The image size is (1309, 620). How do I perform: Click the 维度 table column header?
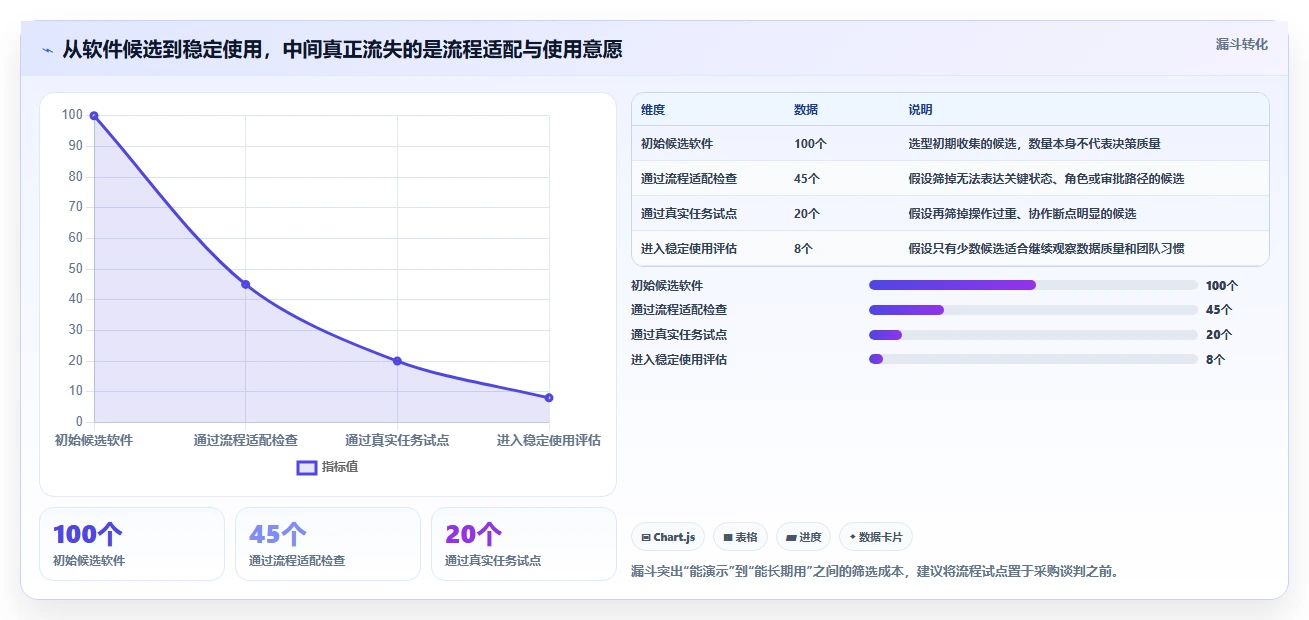click(x=653, y=110)
